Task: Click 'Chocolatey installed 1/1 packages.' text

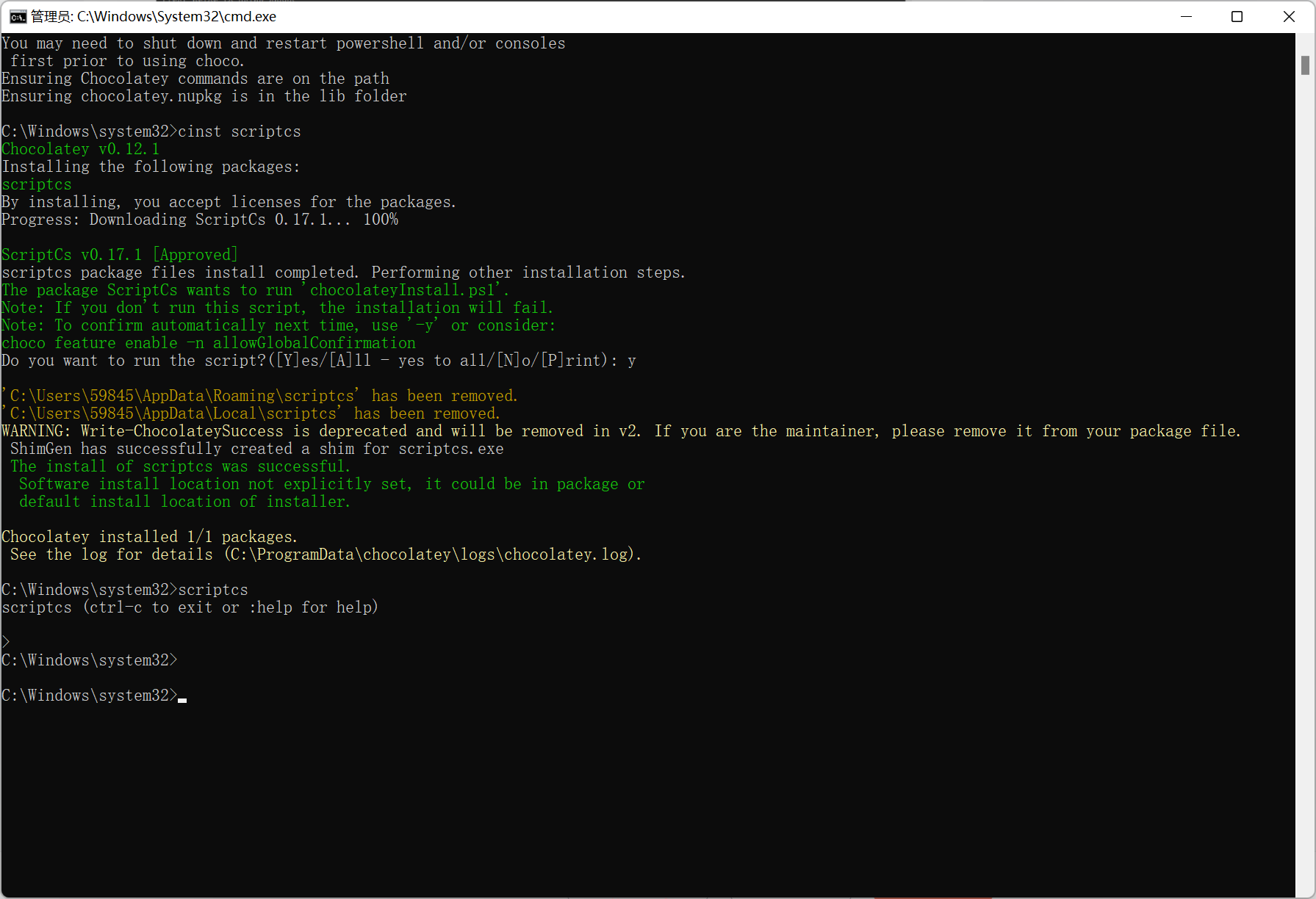Action: pos(149,536)
